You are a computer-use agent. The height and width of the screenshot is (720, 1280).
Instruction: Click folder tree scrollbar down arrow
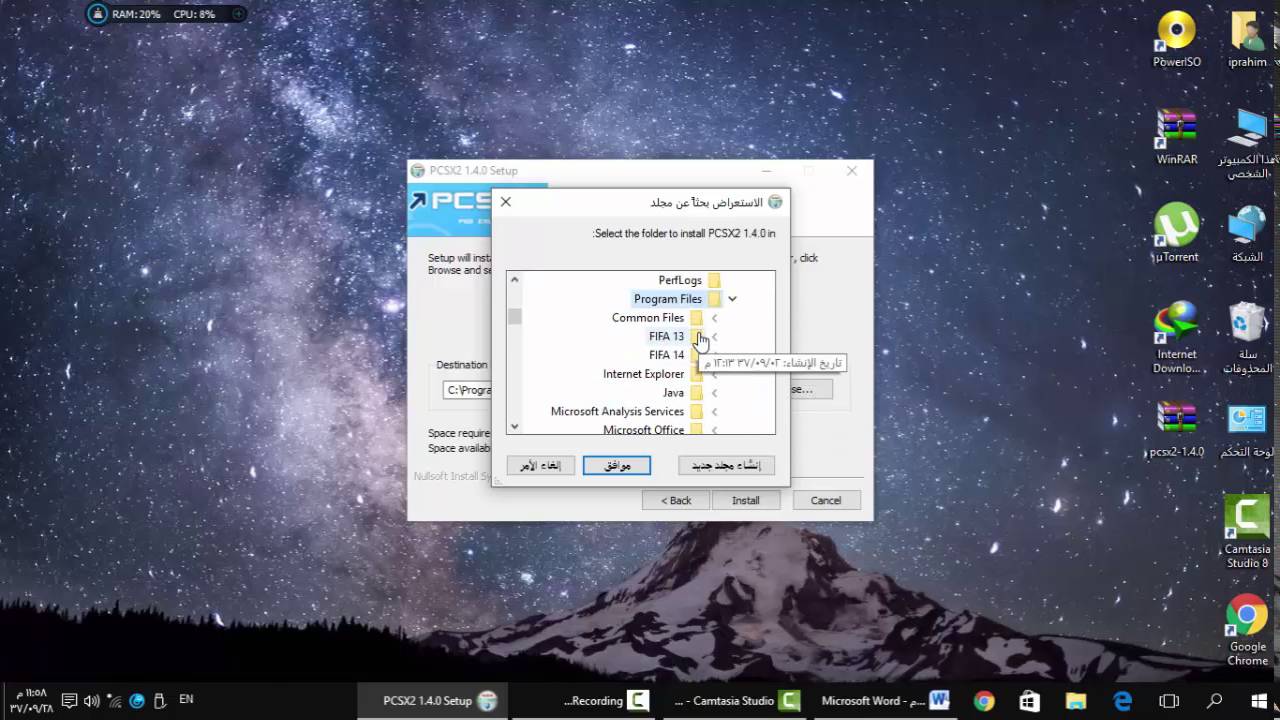pos(515,426)
